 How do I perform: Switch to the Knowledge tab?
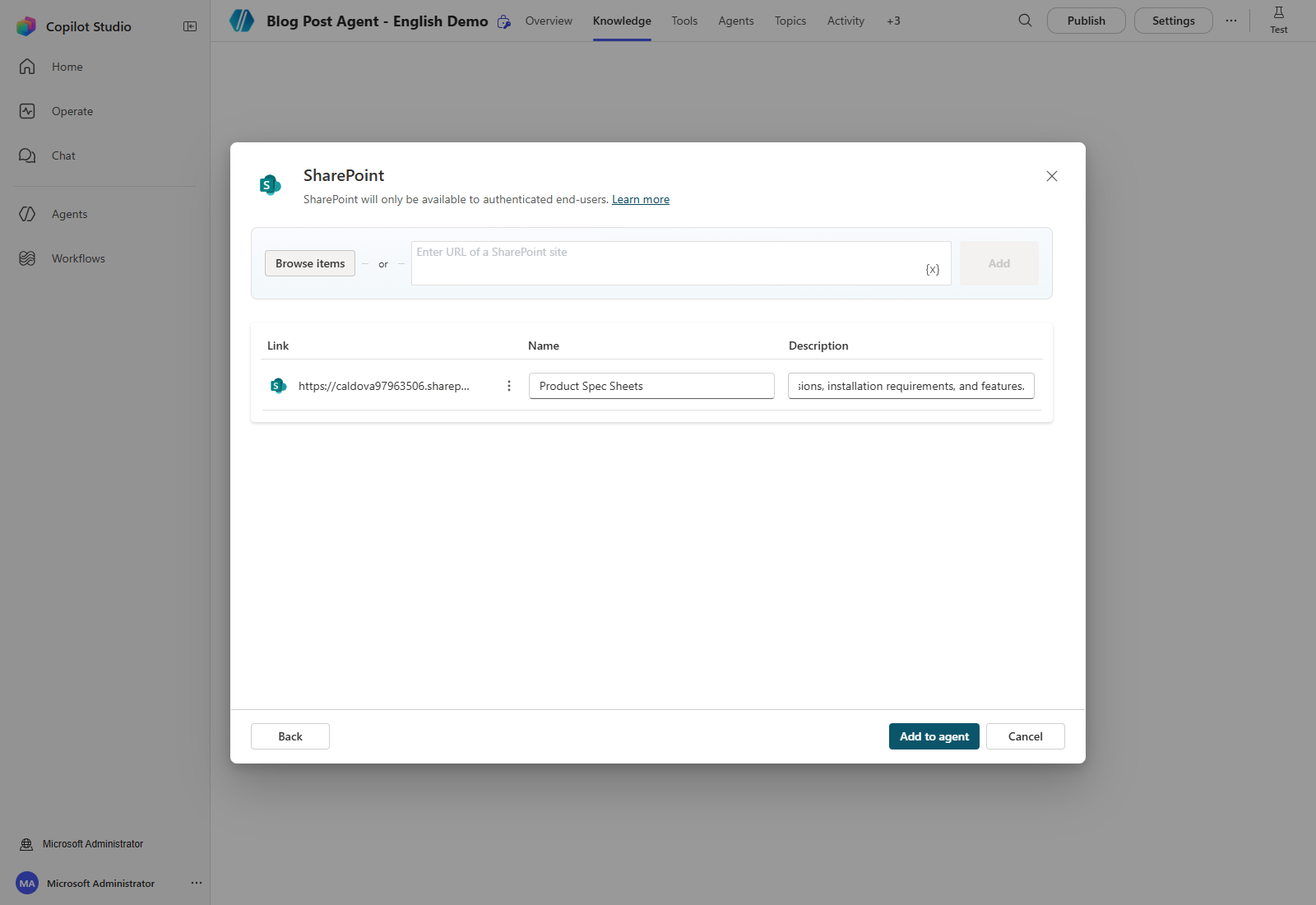pos(622,21)
